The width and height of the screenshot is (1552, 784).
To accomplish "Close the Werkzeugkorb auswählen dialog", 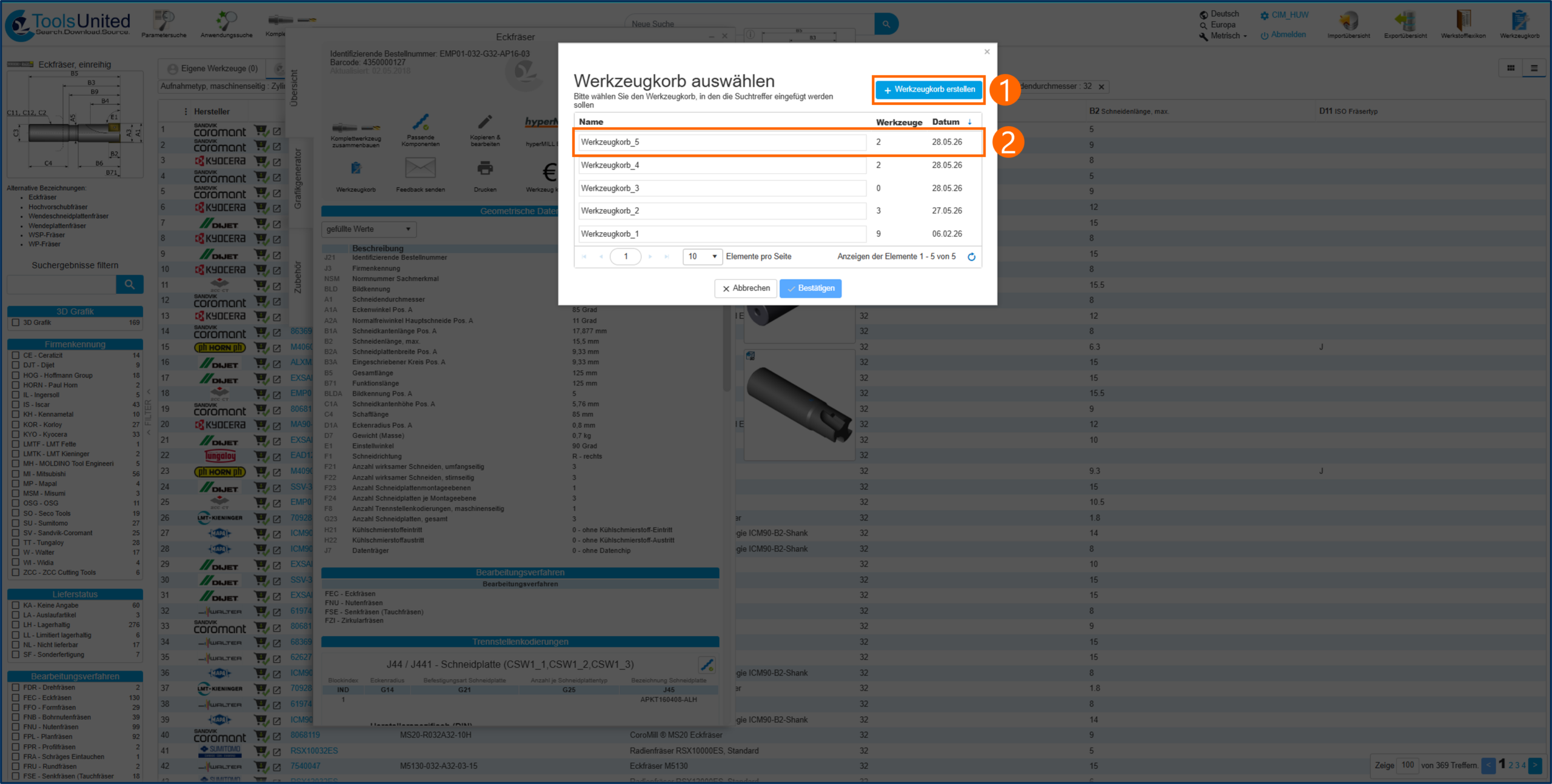I will (987, 51).
